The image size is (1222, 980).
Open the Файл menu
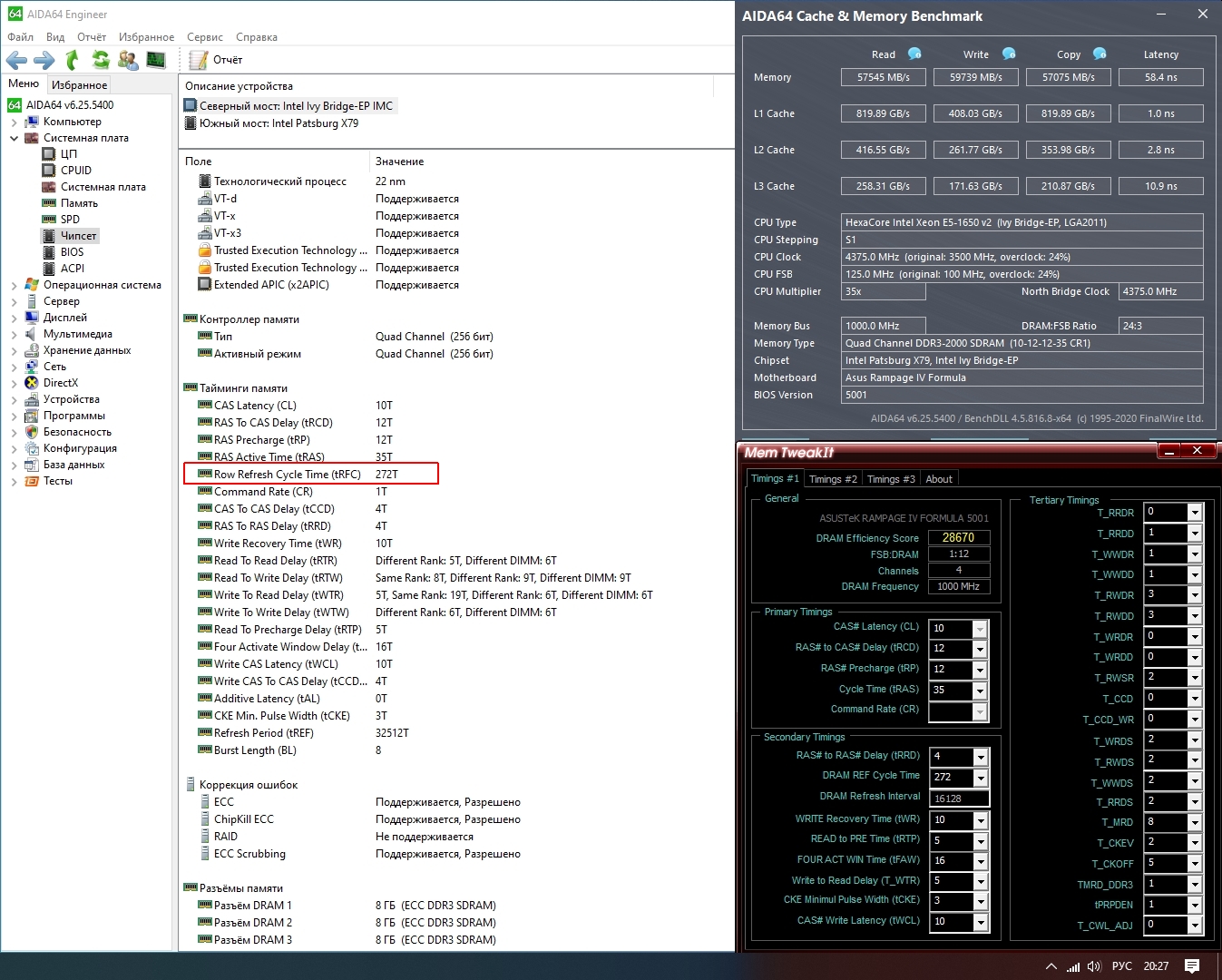pos(21,37)
